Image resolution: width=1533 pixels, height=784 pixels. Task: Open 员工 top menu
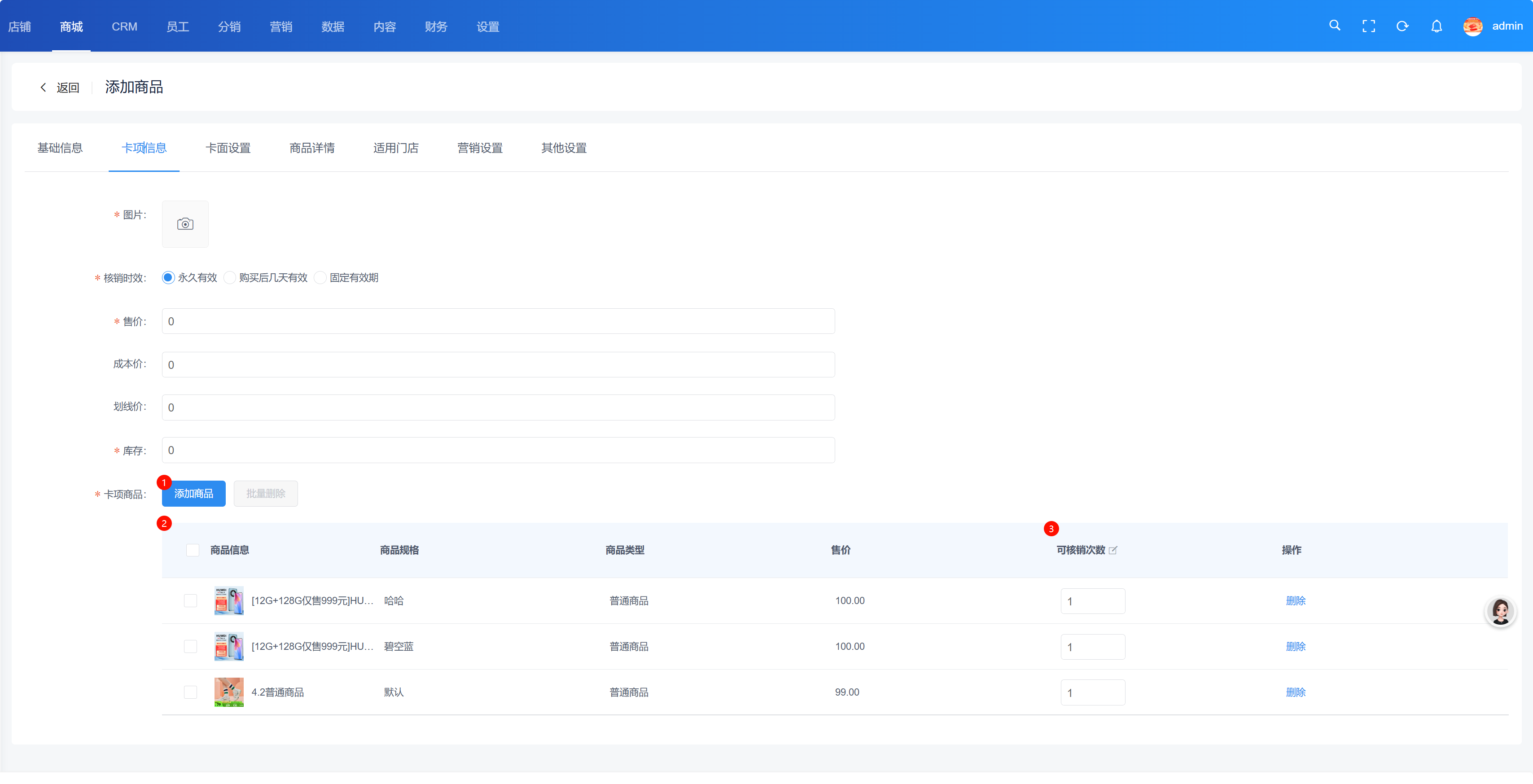click(x=177, y=26)
